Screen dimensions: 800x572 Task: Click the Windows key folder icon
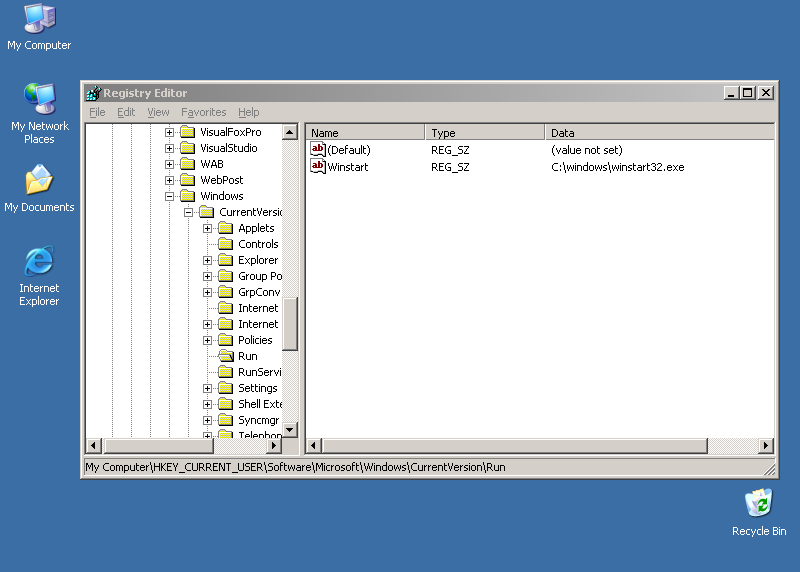188,196
